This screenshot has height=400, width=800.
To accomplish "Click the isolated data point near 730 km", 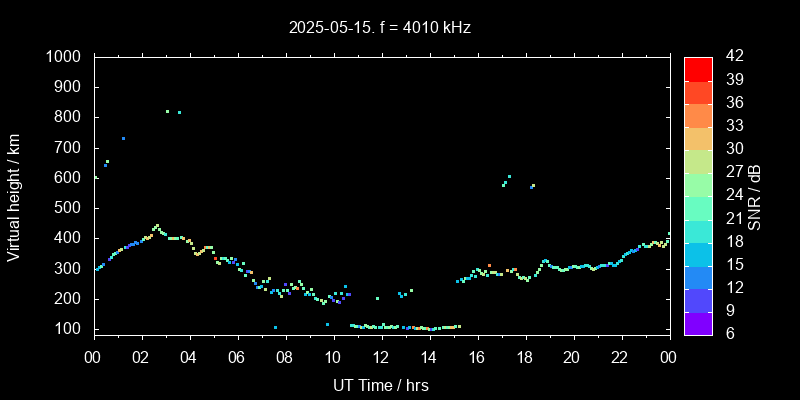I will coord(123,139).
